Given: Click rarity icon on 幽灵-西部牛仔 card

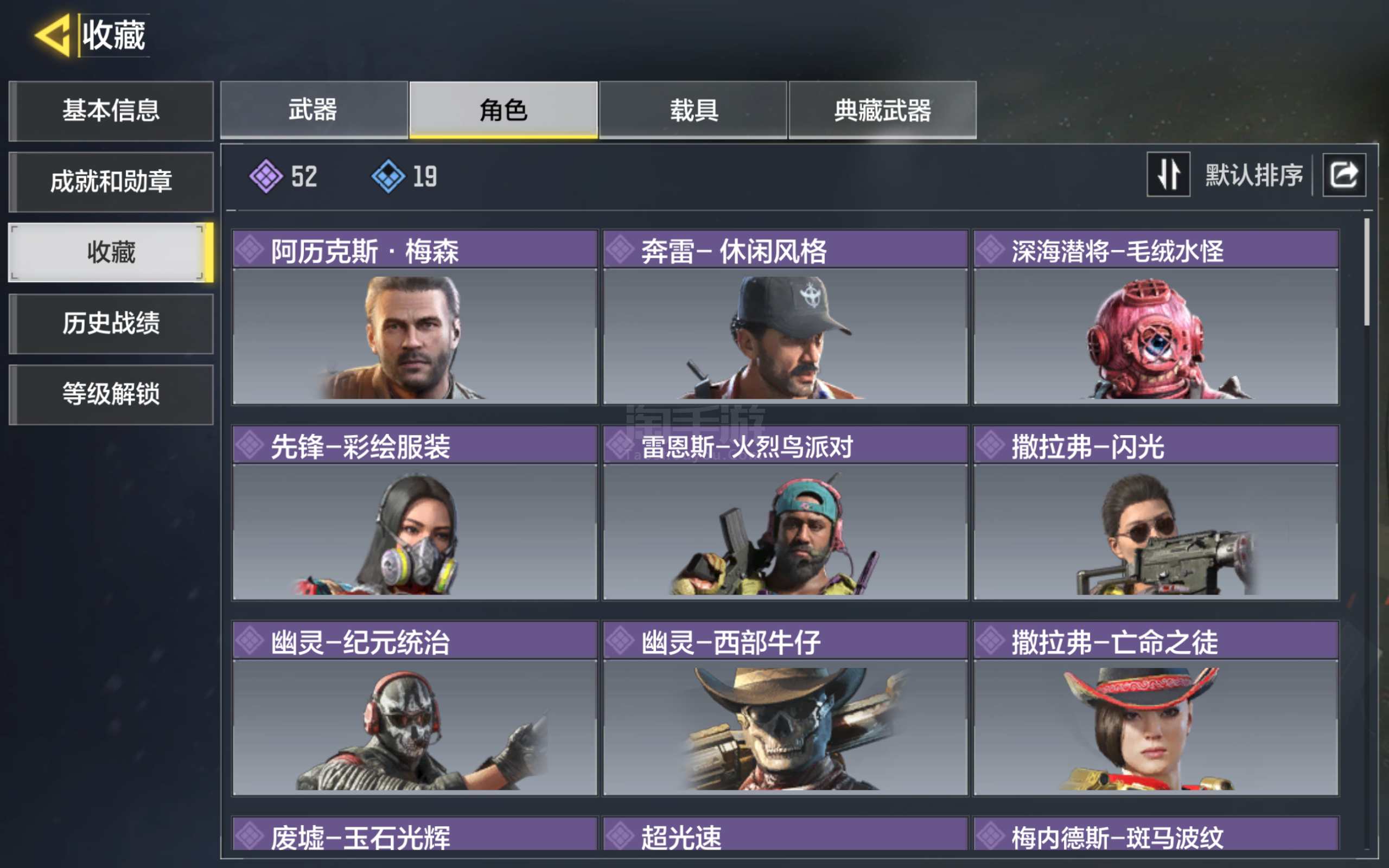Looking at the screenshot, I should pos(621,641).
